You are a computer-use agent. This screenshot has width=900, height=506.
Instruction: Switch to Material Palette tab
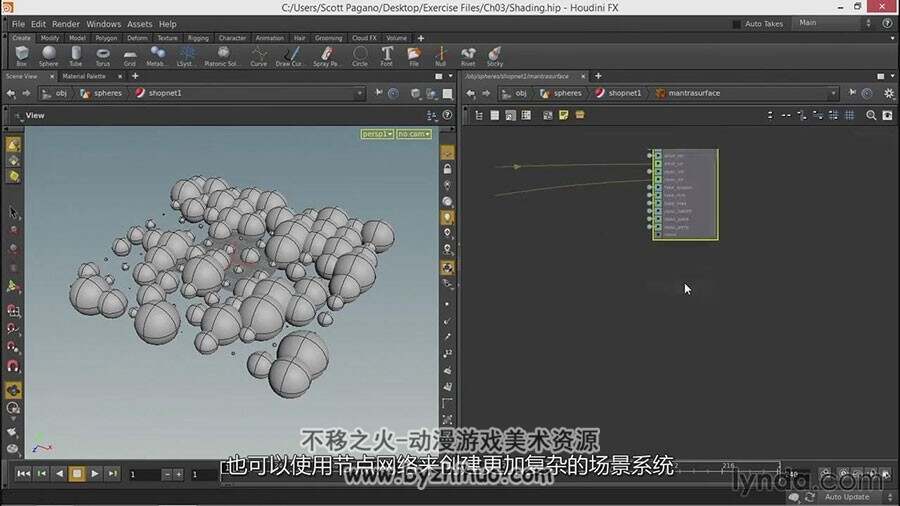pyautogui.click(x=84, y=76)
